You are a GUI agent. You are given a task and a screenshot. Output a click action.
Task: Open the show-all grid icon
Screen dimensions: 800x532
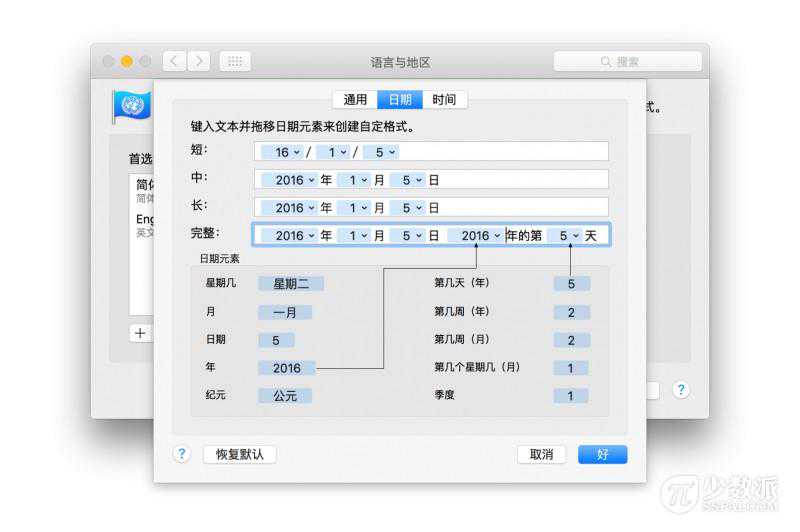click(x=235, y=62)
